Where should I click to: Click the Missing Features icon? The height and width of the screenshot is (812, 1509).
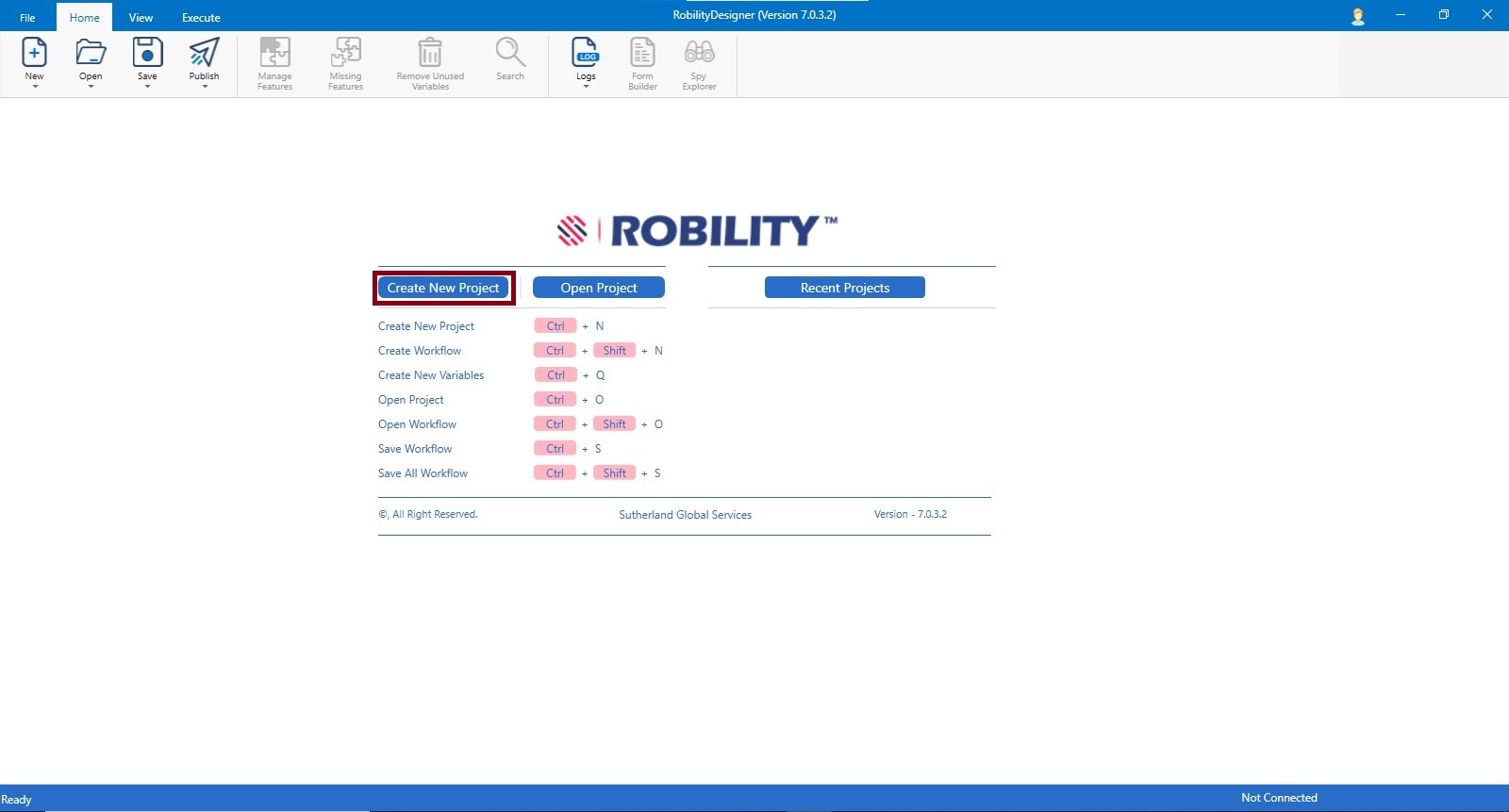(x=345, y=53)
